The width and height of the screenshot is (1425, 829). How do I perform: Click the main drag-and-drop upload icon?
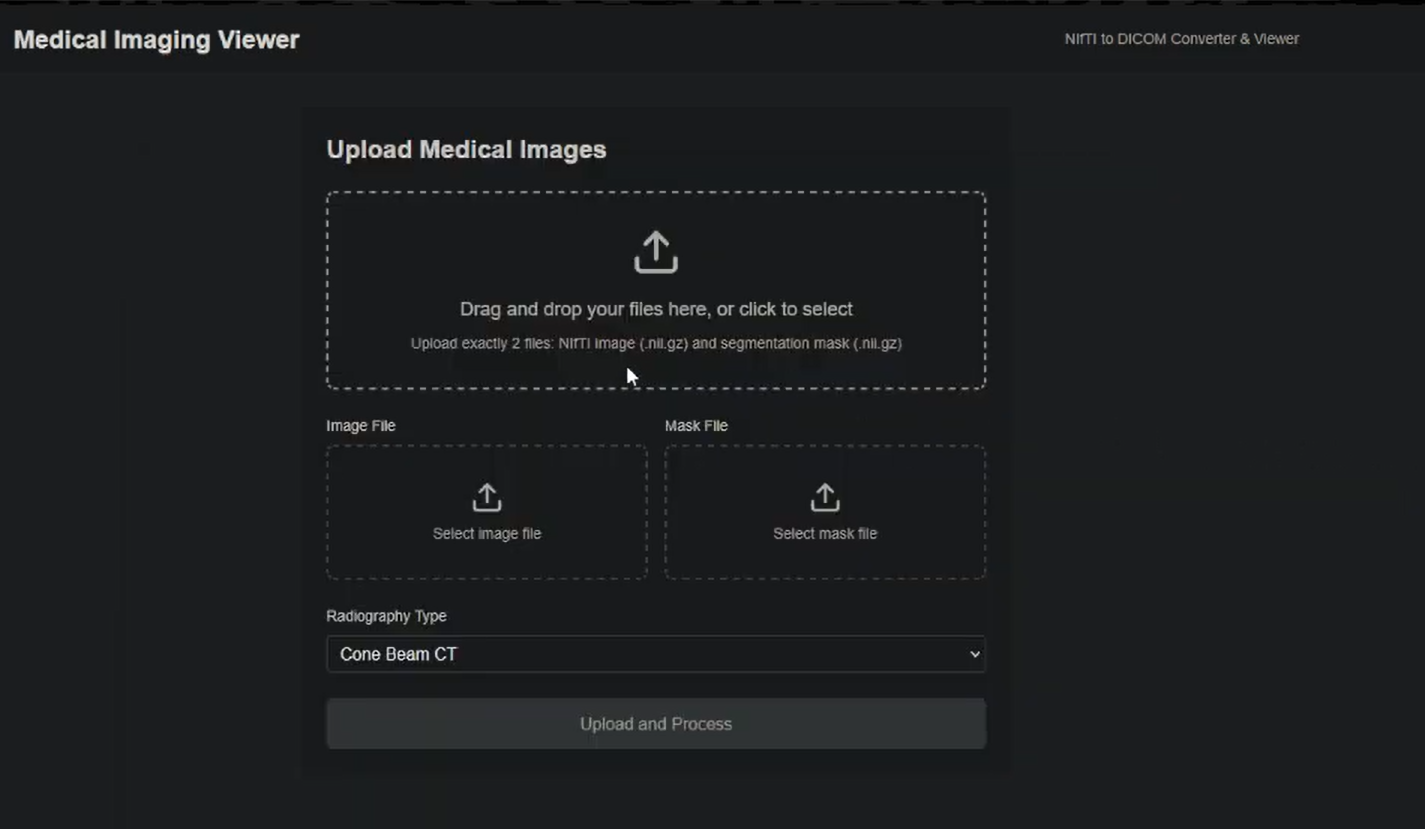[655, 250]
